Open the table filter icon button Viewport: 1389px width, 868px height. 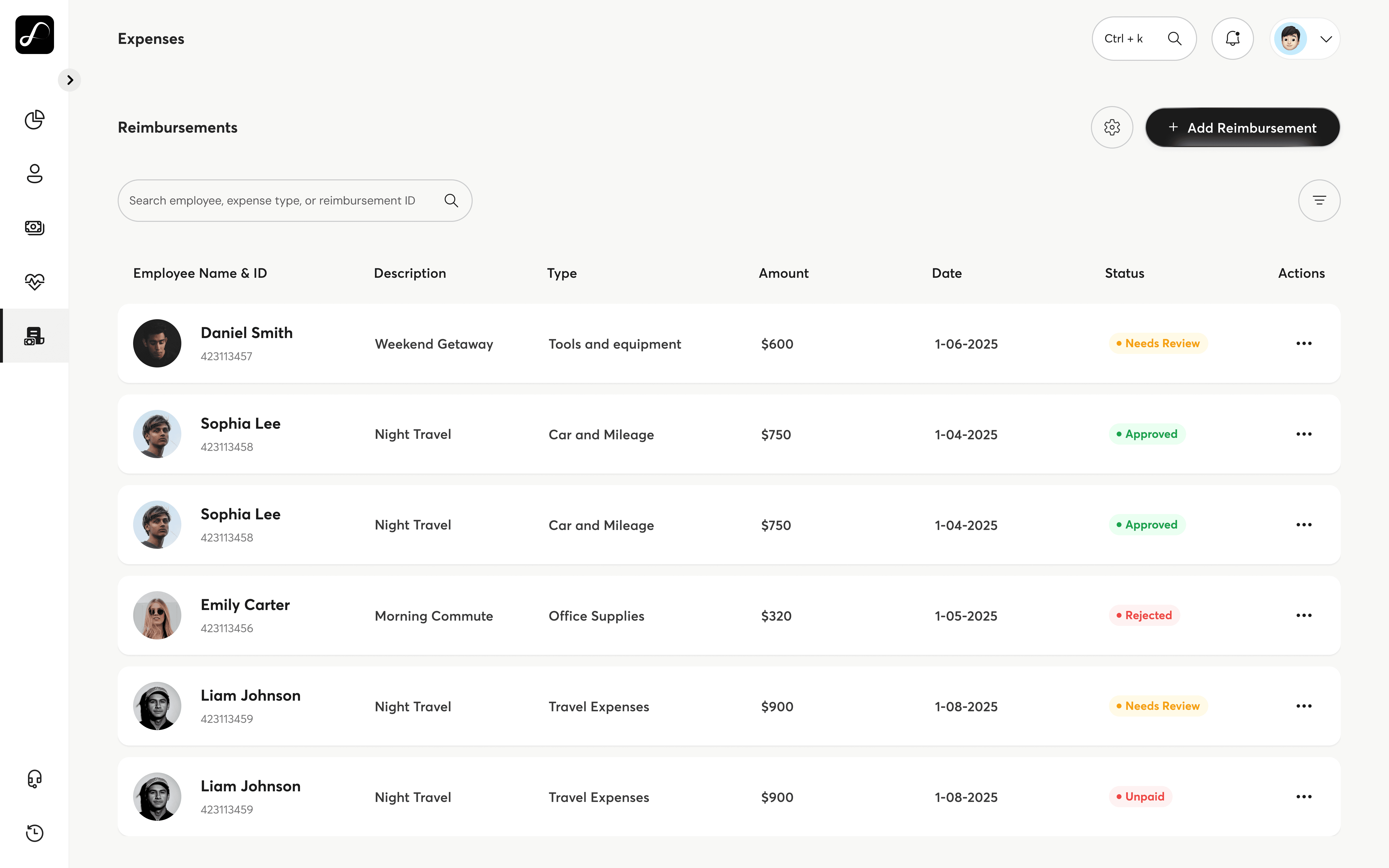click(1319, 200)
